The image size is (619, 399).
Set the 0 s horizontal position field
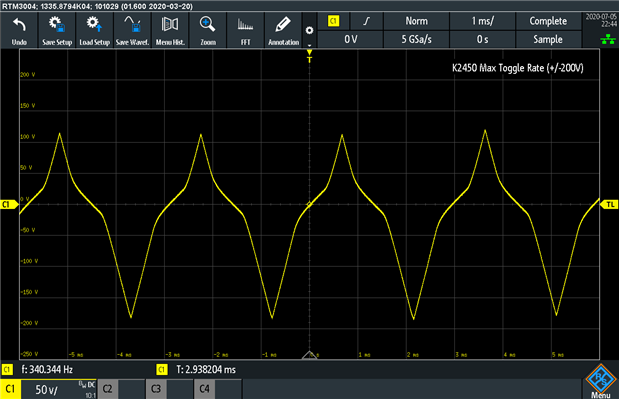(482, 39)
